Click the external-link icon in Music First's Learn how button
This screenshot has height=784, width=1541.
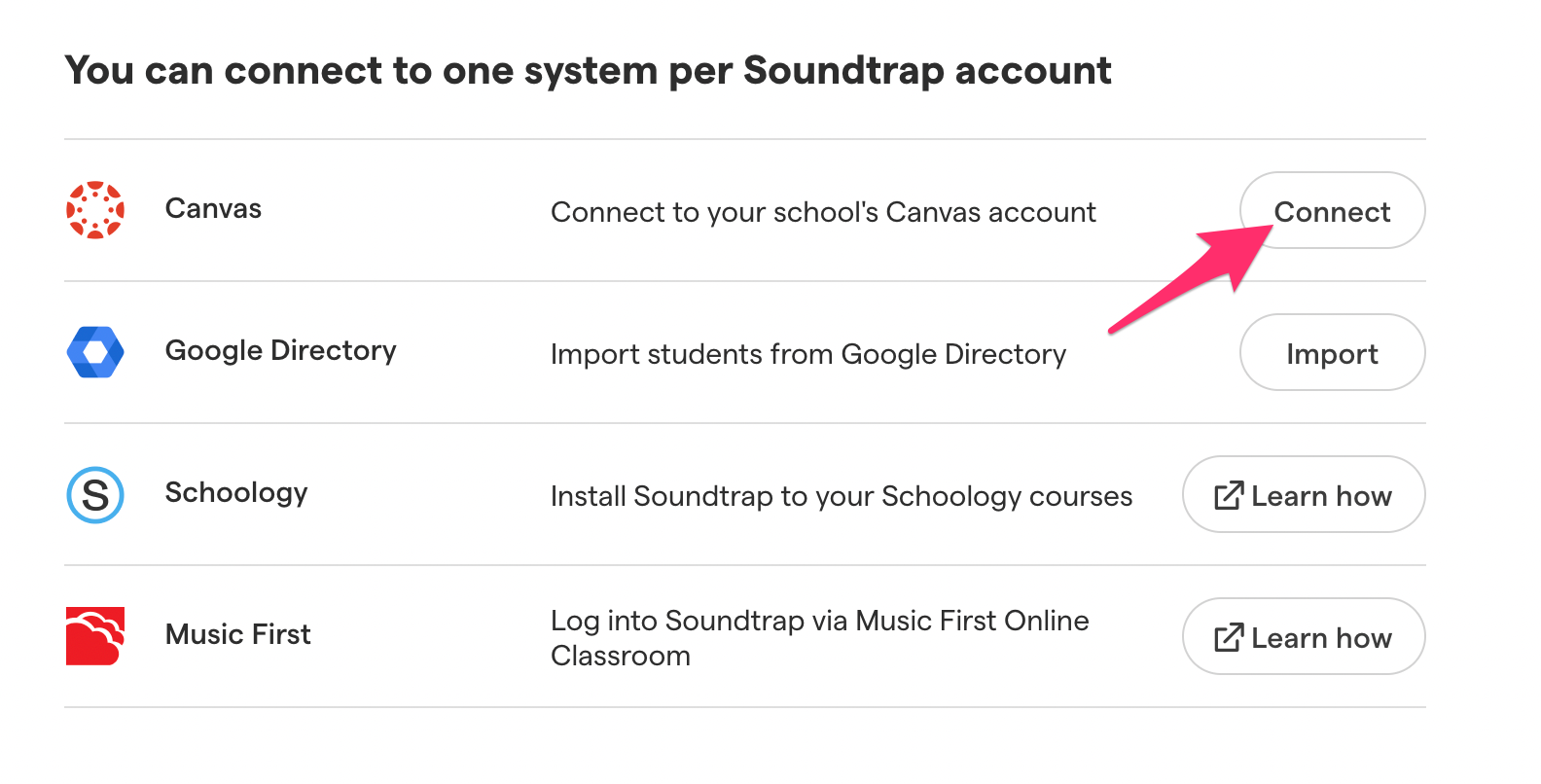coord(1228,637)
